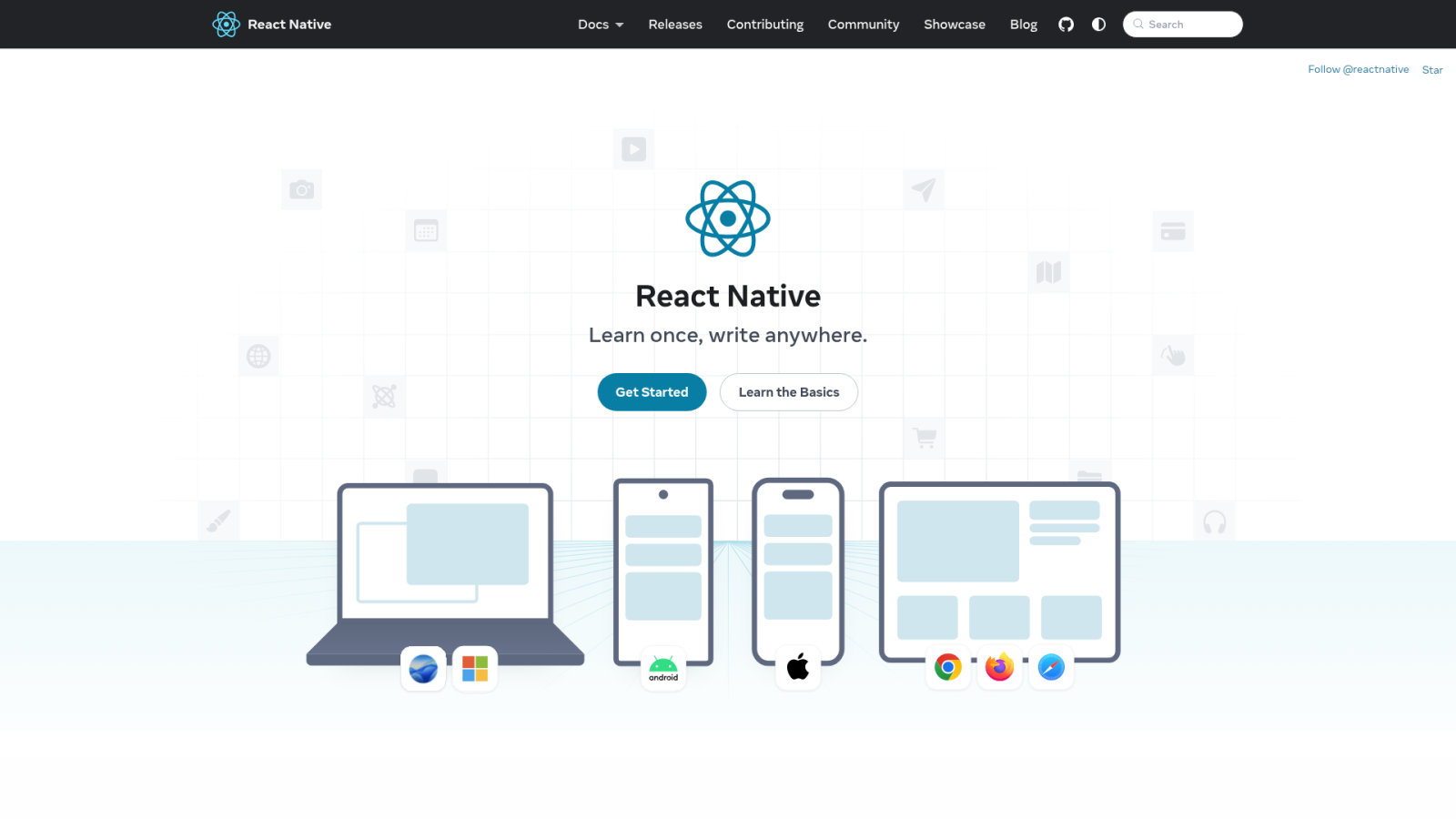Click the macOS icon under the laptop

point(423,669)
